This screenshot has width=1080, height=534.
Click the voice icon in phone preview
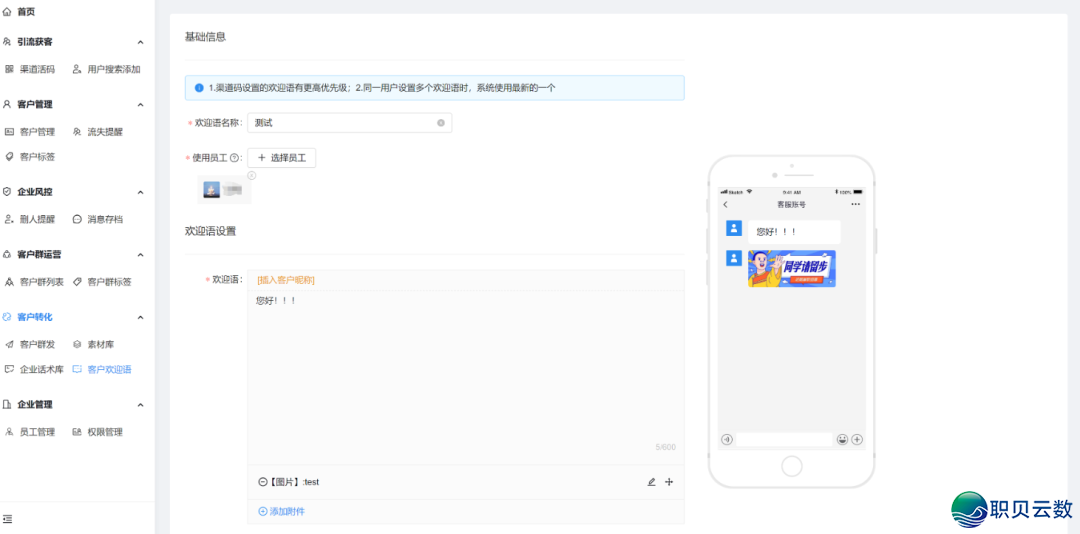point(727,440)
